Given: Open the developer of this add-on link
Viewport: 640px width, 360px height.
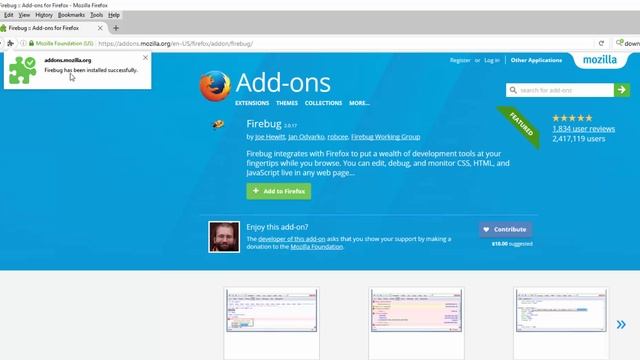Looking at the screenshot, I should tap(292, 239).
